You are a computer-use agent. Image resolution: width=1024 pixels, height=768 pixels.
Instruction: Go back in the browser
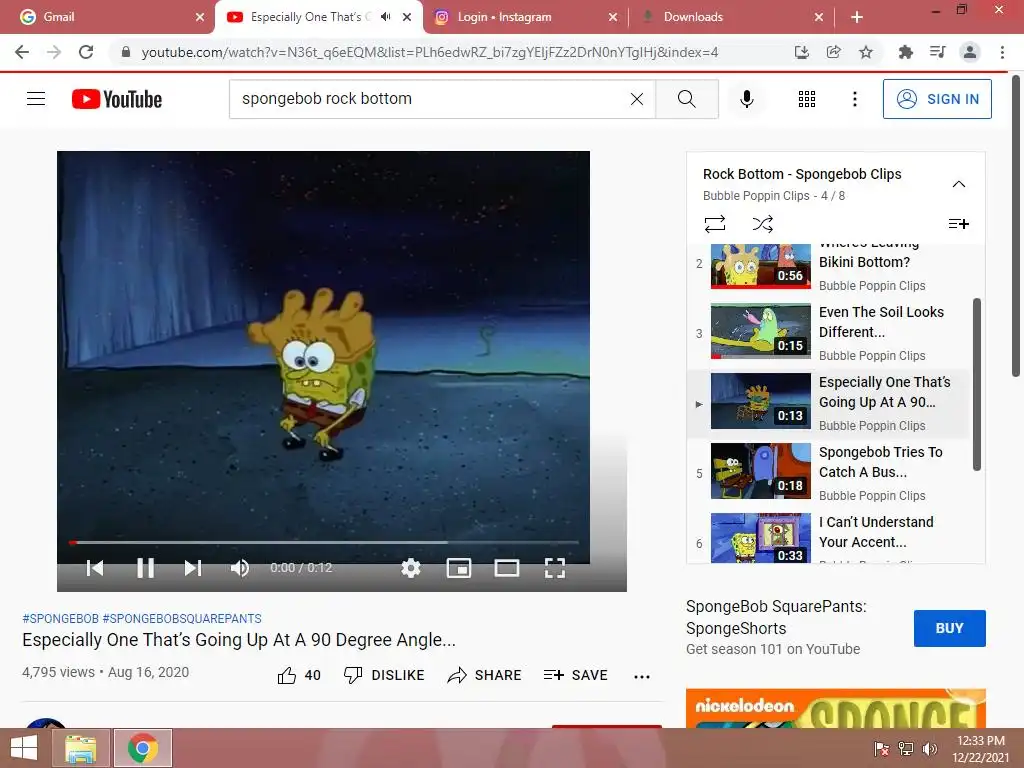(x=22, y=52)
